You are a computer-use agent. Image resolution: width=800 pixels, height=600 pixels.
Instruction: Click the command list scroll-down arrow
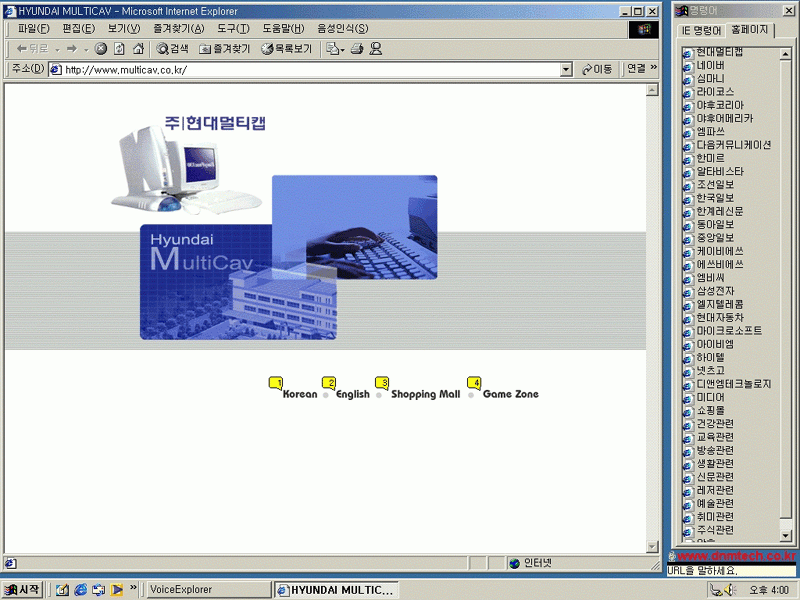click(x=786, y=536)
